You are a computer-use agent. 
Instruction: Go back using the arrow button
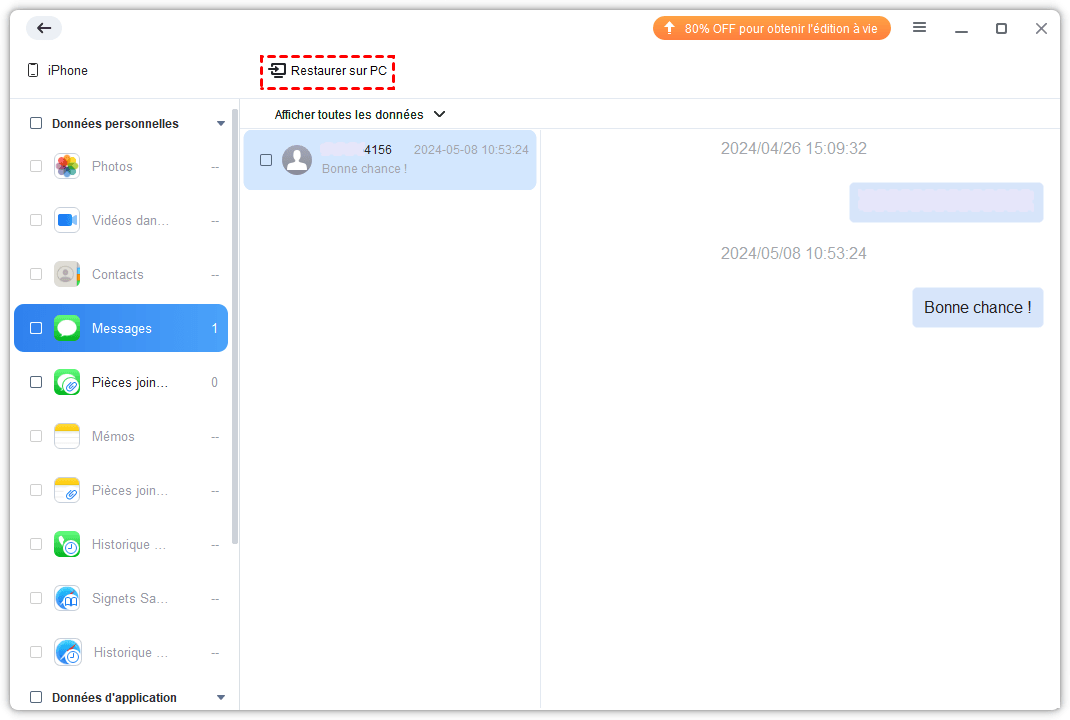point(44,28)
